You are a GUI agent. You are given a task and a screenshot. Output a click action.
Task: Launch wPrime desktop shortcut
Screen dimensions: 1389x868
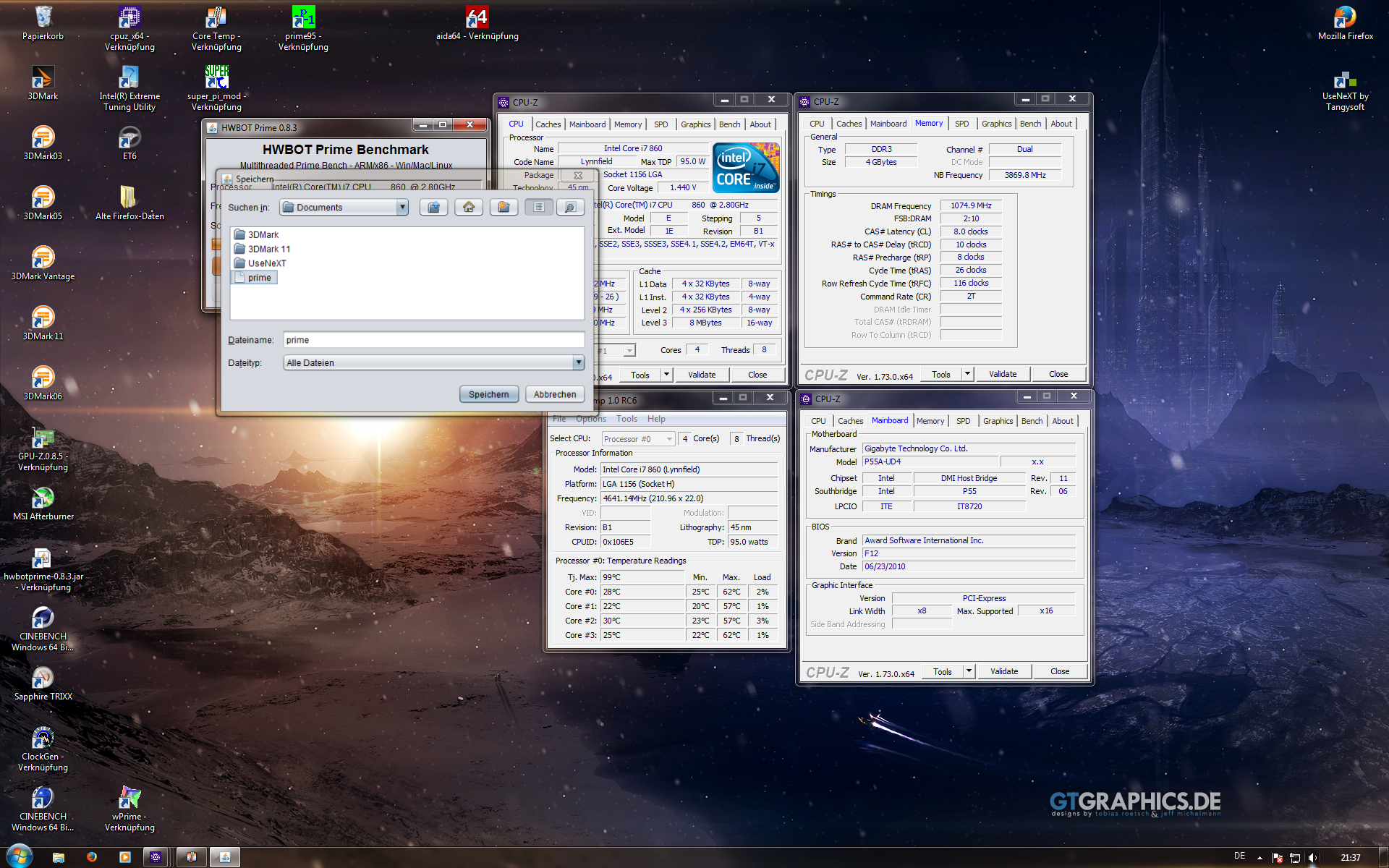point(129,809)
